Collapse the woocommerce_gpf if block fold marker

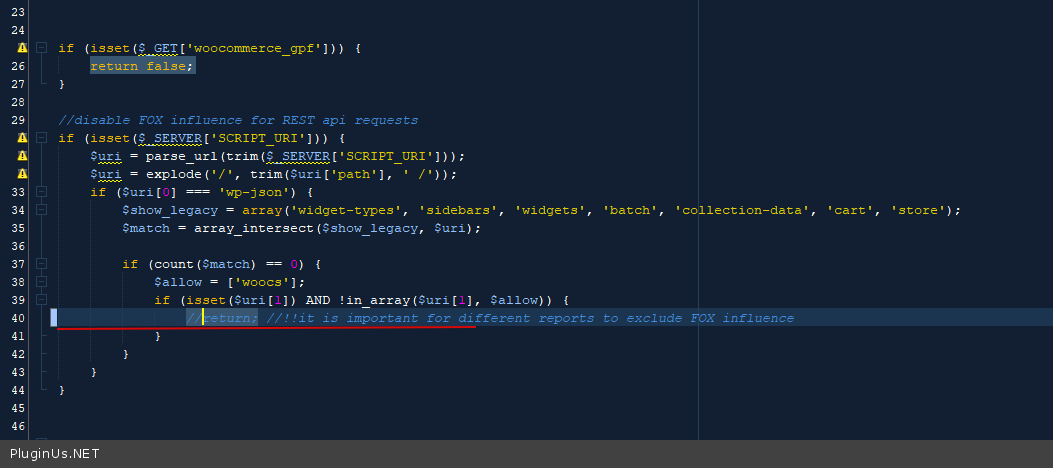coord(41,47)
